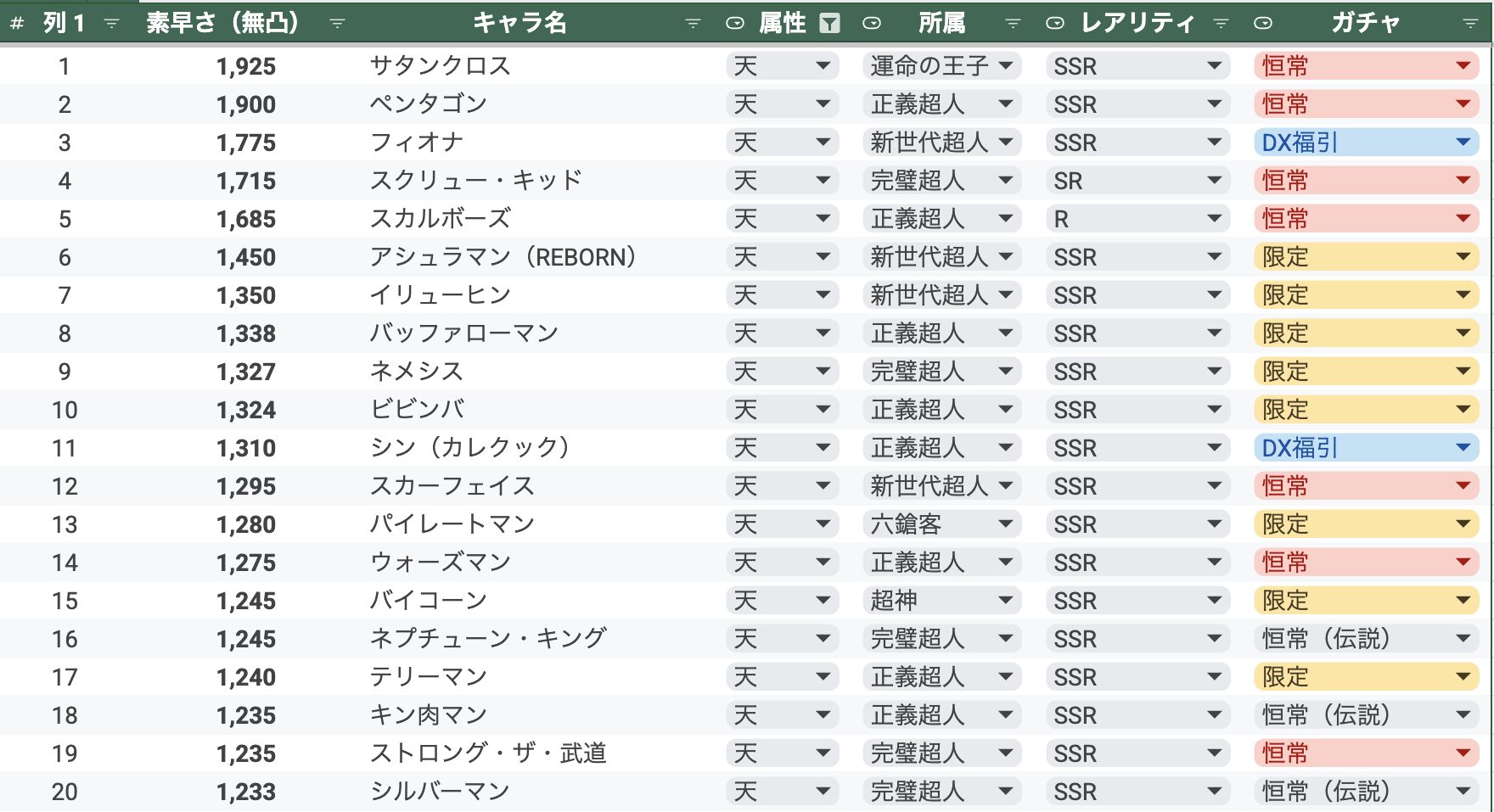Open 恒常（伝説）dropdown for キン肉マン

1367,715
